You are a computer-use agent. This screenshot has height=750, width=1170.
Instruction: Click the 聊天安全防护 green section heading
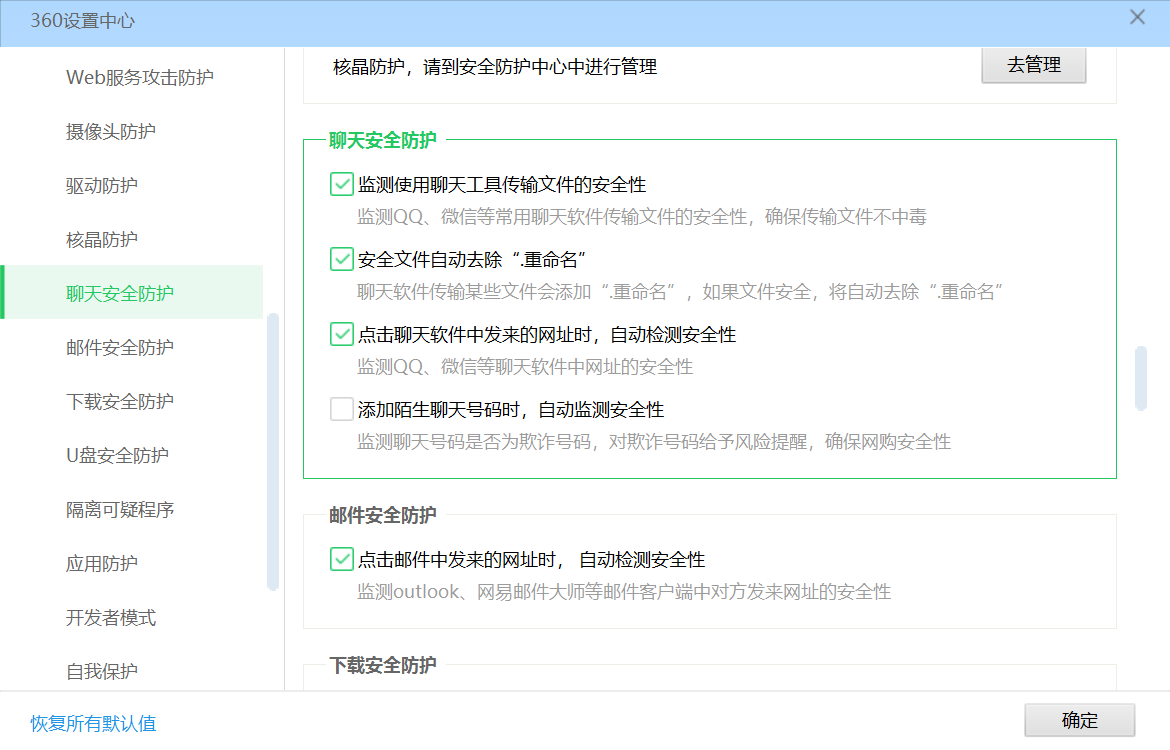383,140
